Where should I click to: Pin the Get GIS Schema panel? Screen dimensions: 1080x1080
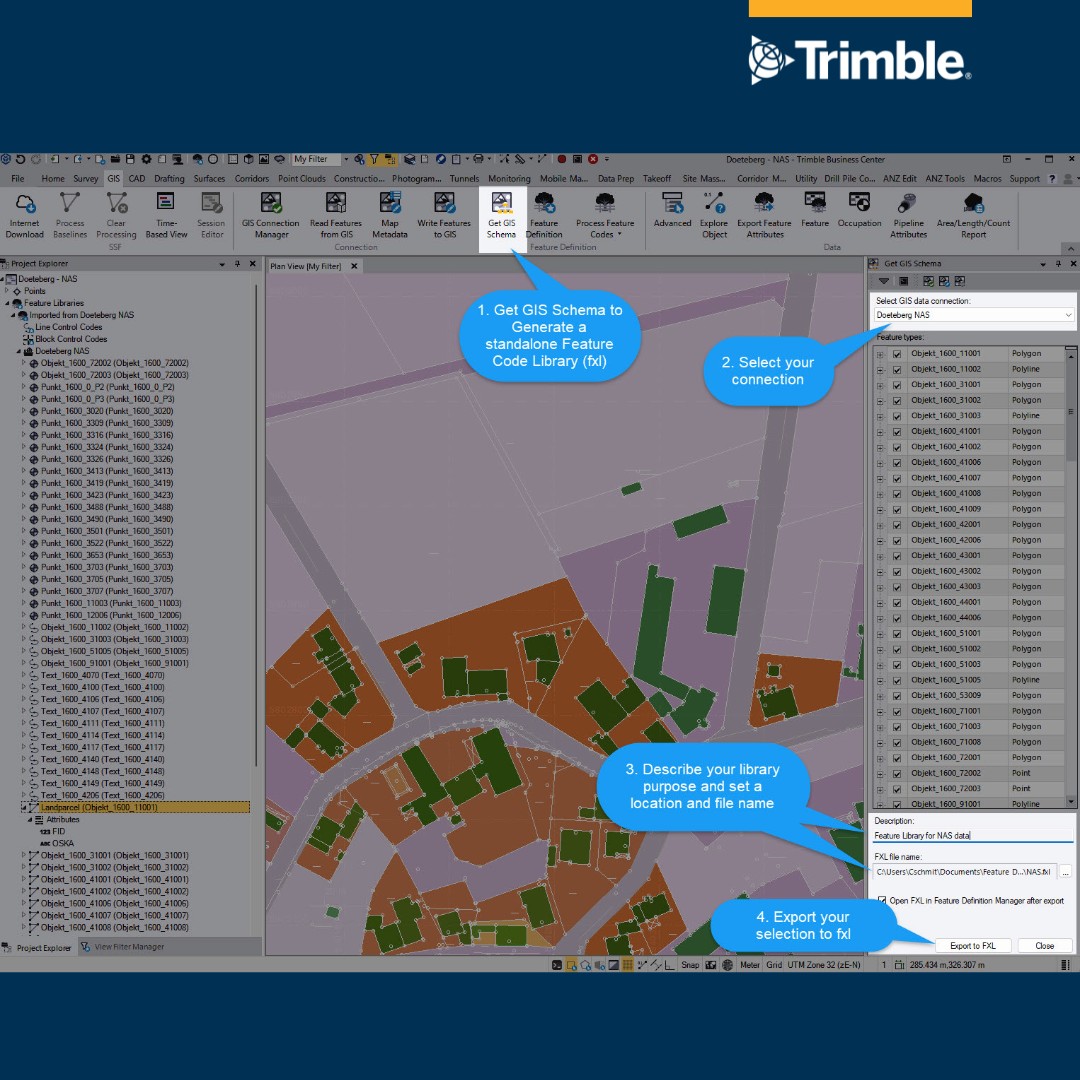pos(1058,264)
